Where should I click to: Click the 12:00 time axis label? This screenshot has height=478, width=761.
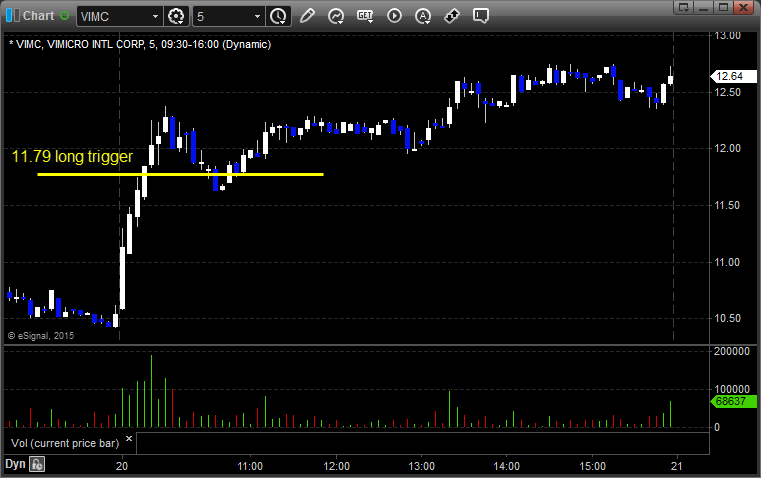point(336,466)
